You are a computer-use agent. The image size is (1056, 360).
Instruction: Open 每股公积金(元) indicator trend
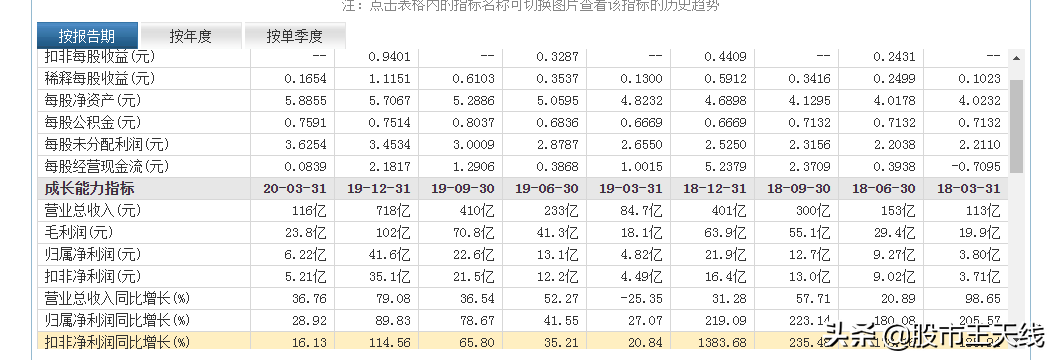coord(92,122)
